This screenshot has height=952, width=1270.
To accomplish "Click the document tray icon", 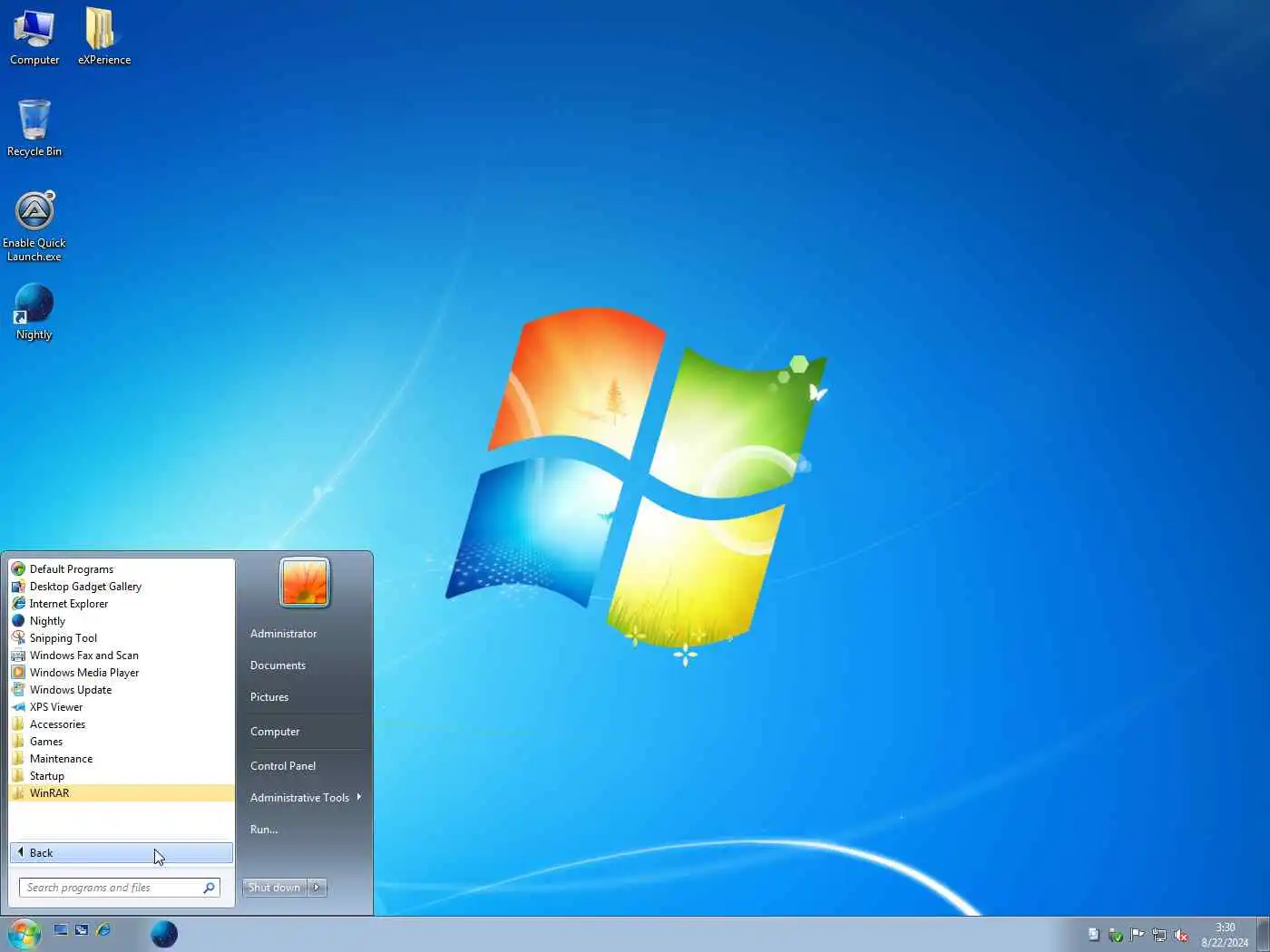I will click(1094, 934).
